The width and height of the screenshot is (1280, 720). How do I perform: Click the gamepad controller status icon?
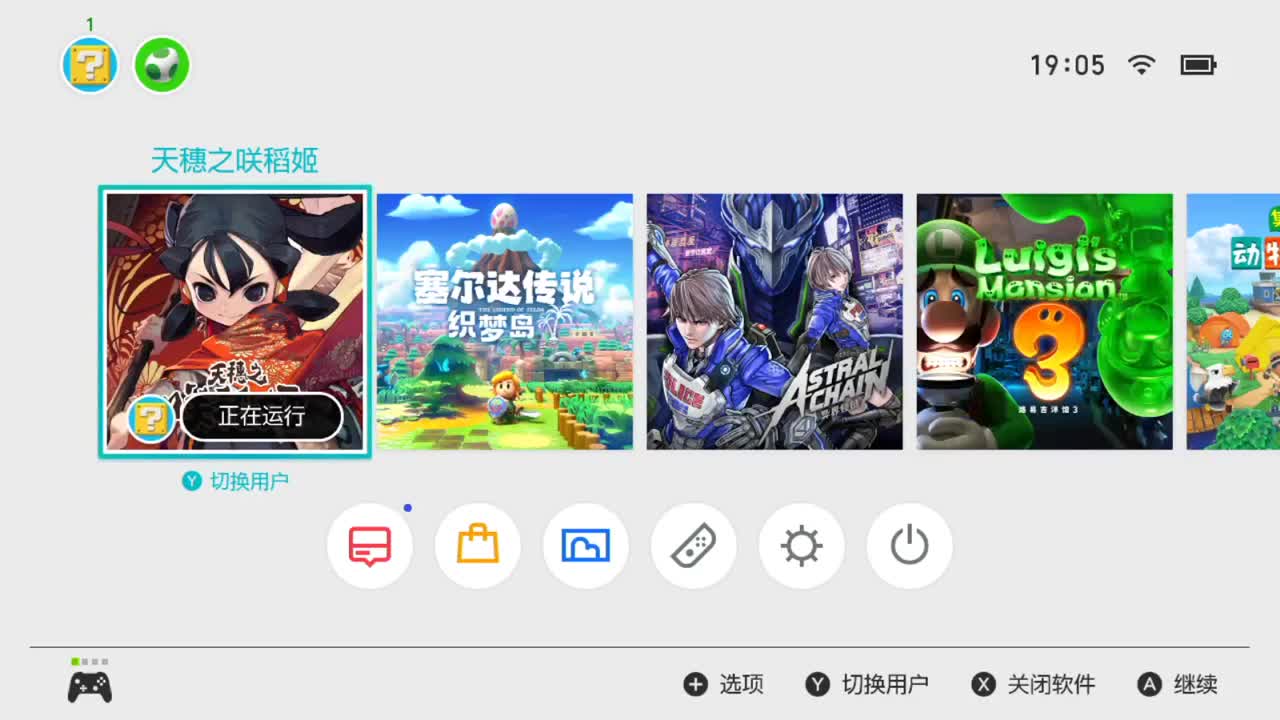tap(90, 687)
